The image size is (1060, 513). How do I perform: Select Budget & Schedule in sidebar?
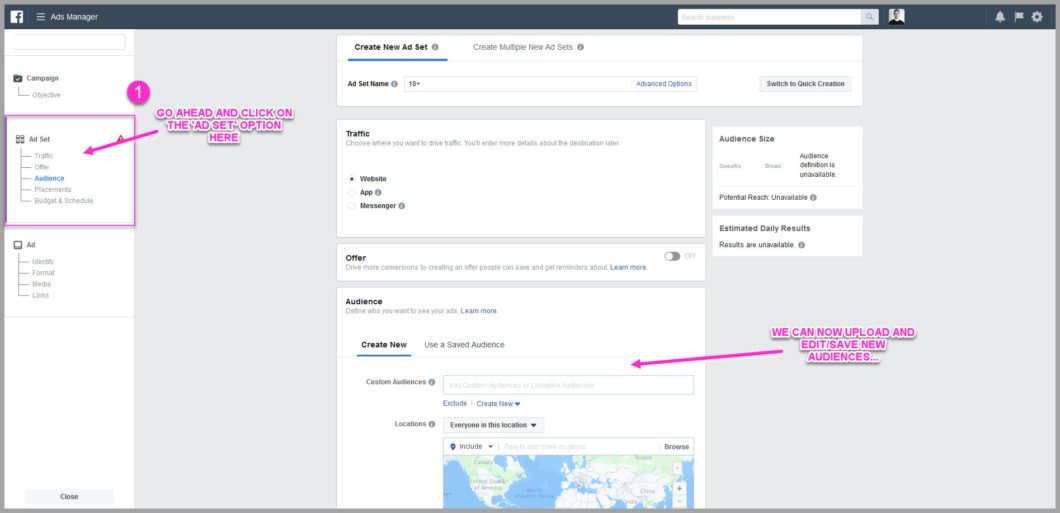click(x=64, y=201)
